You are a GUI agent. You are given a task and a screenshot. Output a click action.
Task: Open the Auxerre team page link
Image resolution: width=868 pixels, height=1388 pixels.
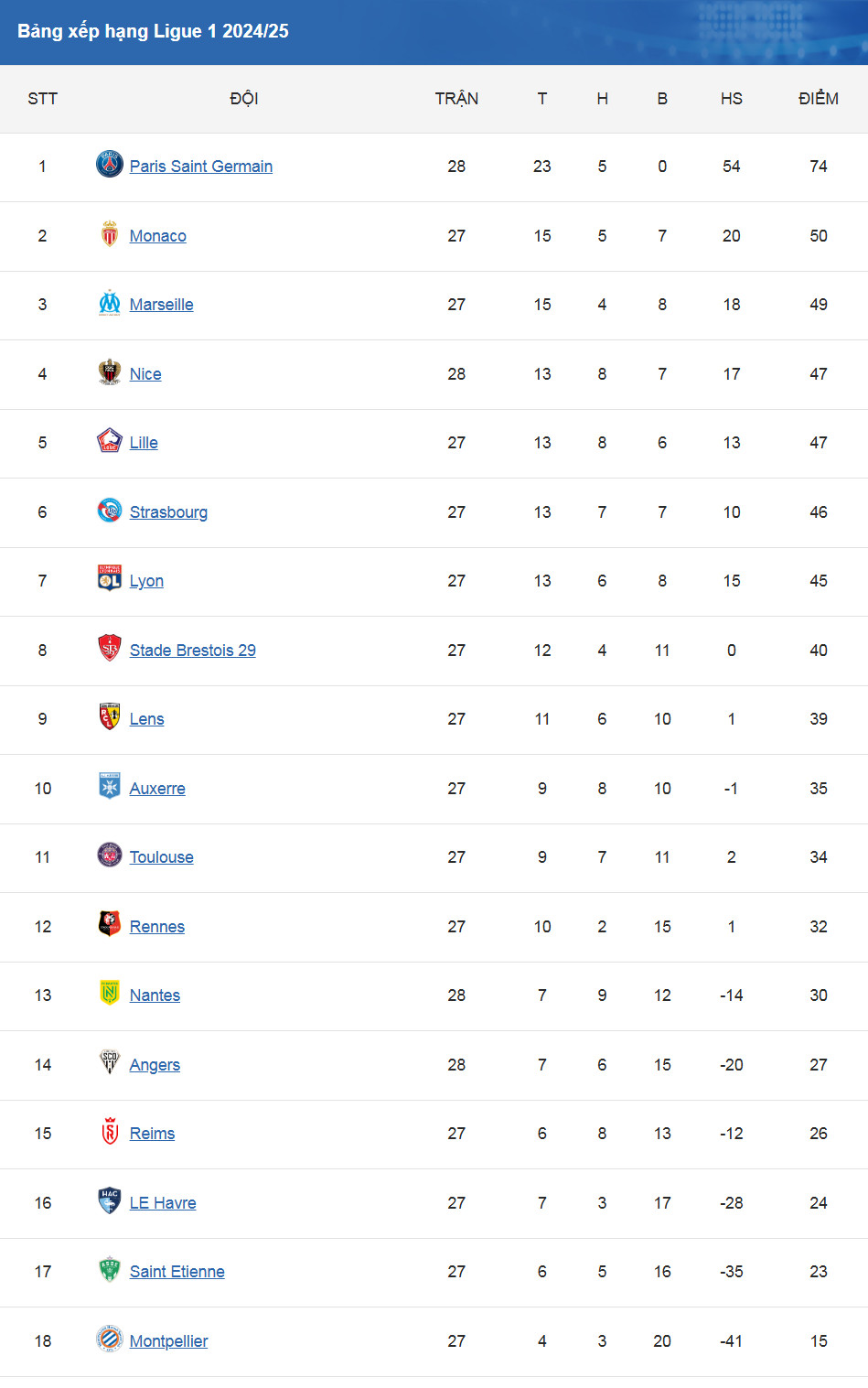[157, 789]
